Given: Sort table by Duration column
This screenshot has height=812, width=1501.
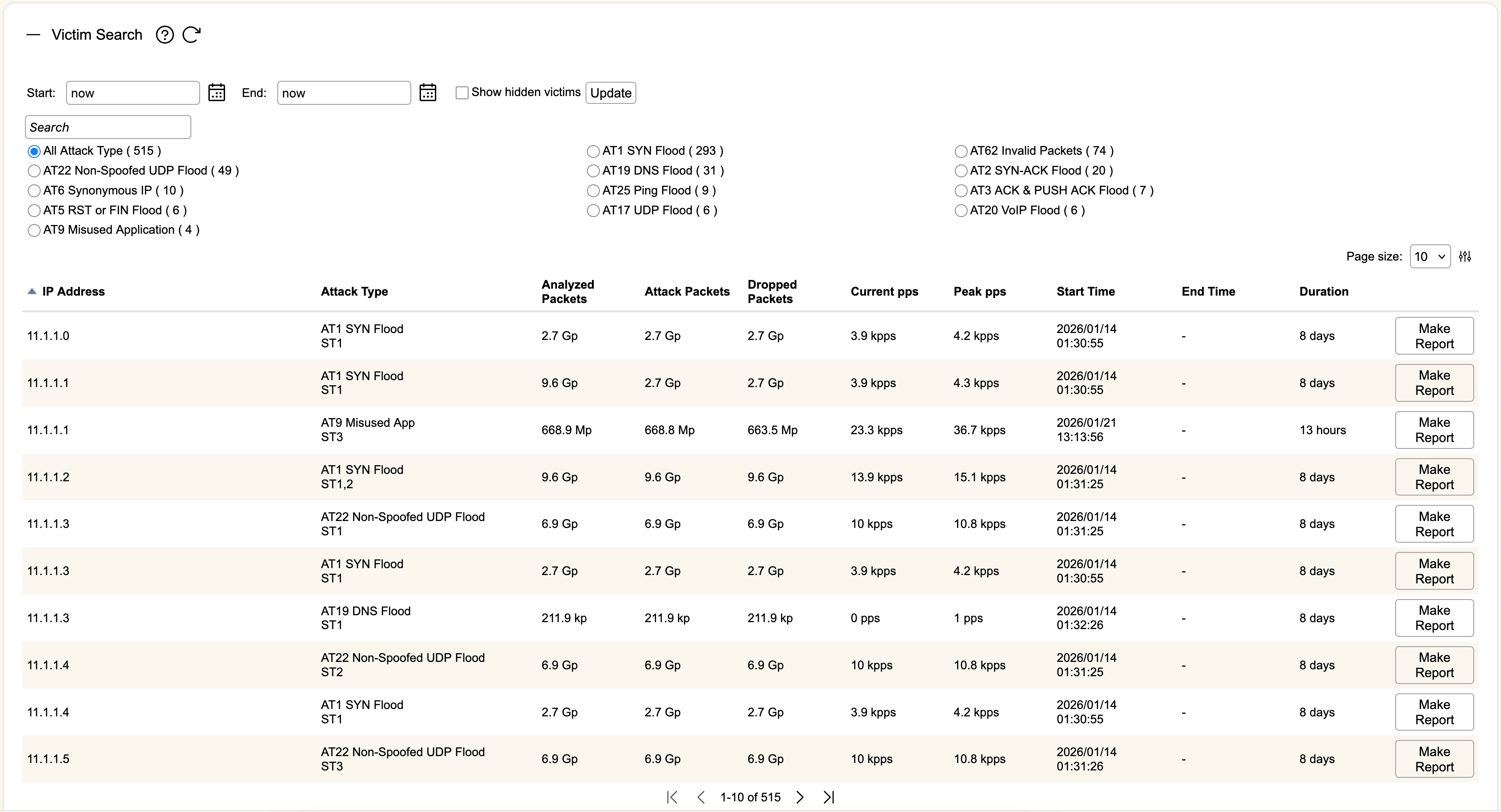Looking at the screenshot, I should pyautogui.click(x=1323, y=291).
